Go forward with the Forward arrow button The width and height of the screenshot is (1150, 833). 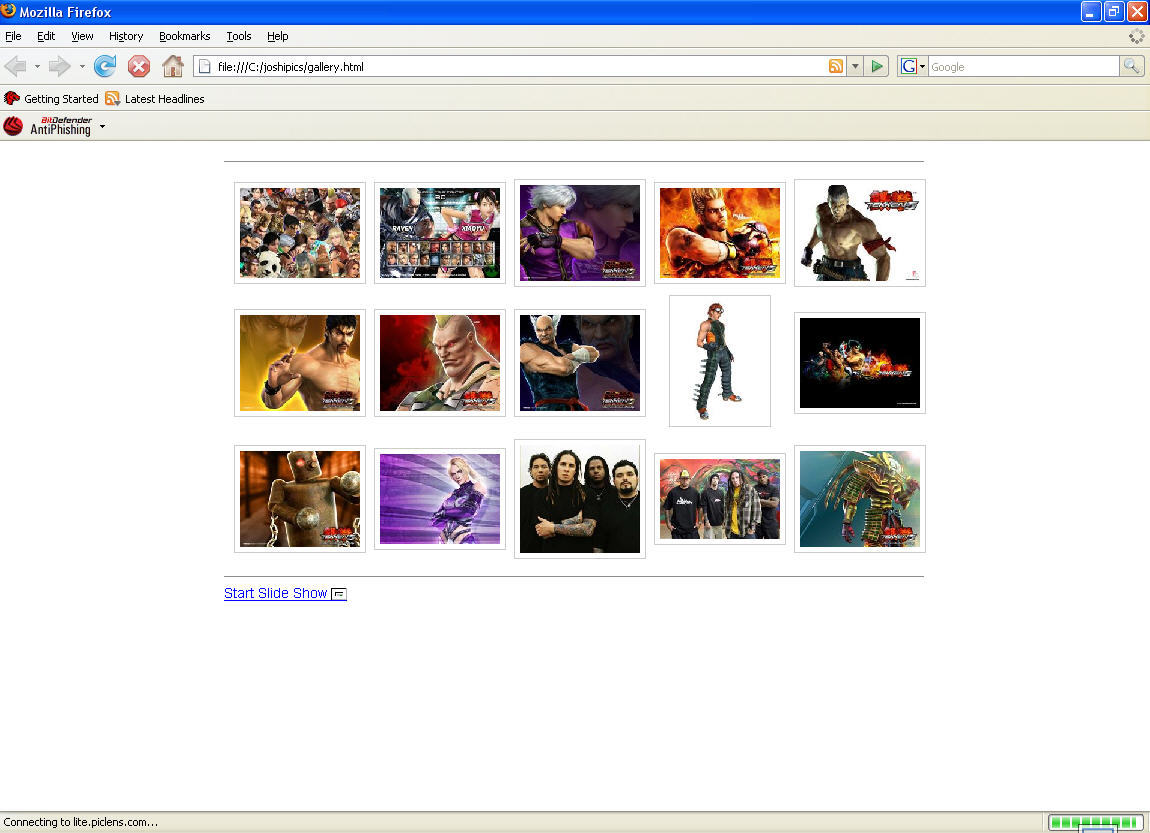tap(59, 67)
